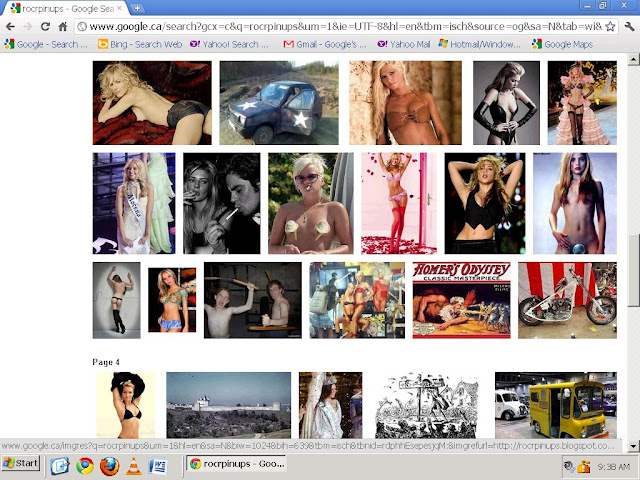Click the 9:38 AM system clock
The image size is (640, 480).
613,467
